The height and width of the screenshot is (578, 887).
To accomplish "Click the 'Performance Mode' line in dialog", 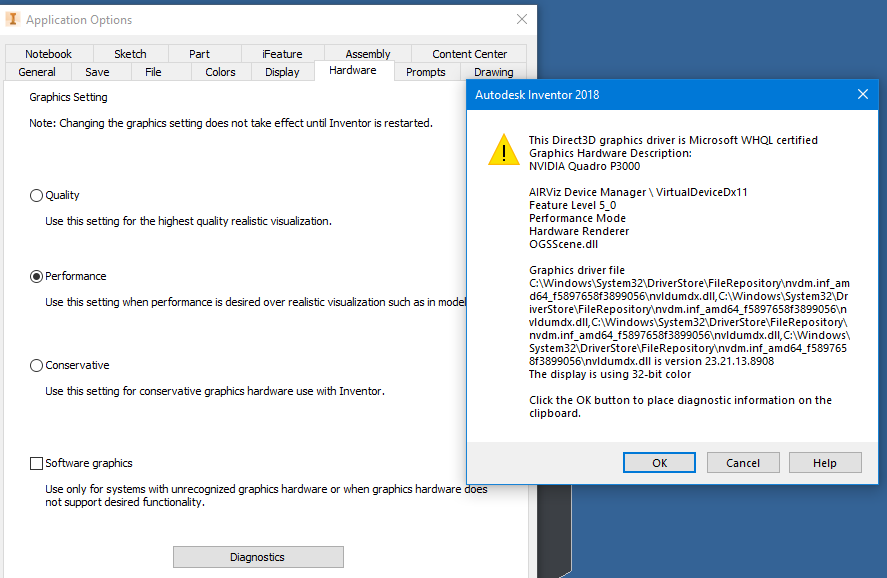I will [577, 218].
